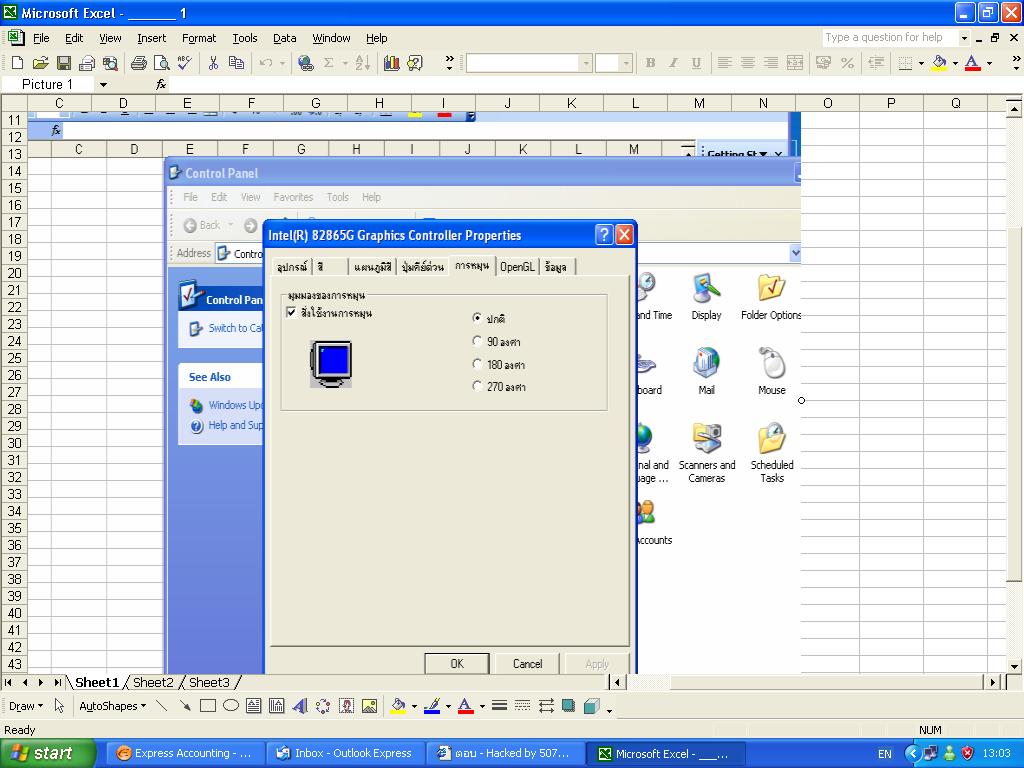
Task: Run the Spelling check icon
Action: point(185,63)
